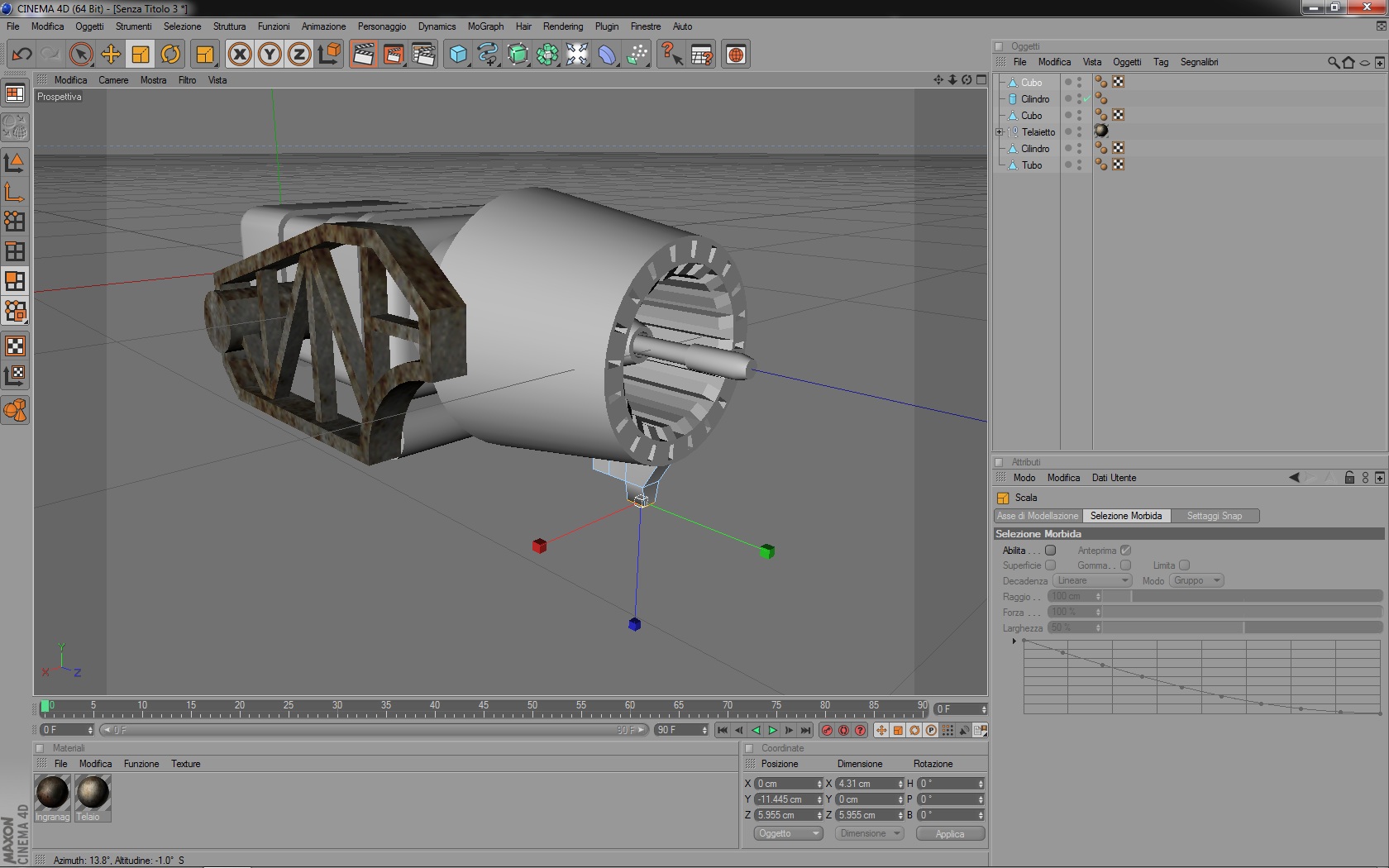Open the Decadenza Lineare dropdown

pyautogui.click(x=1091, y=580)
